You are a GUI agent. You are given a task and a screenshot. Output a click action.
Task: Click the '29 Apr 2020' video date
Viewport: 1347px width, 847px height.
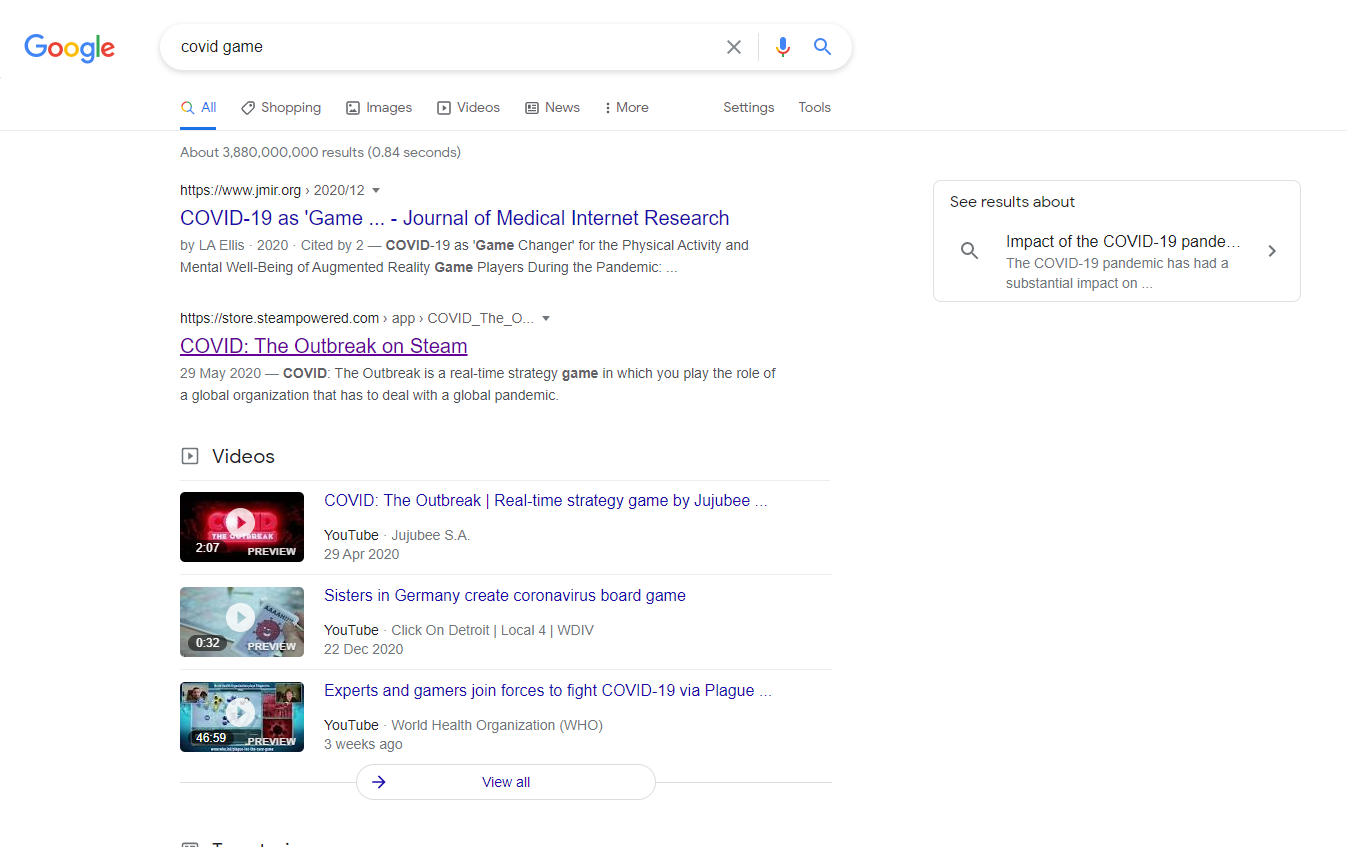click(x=362, y=554)
